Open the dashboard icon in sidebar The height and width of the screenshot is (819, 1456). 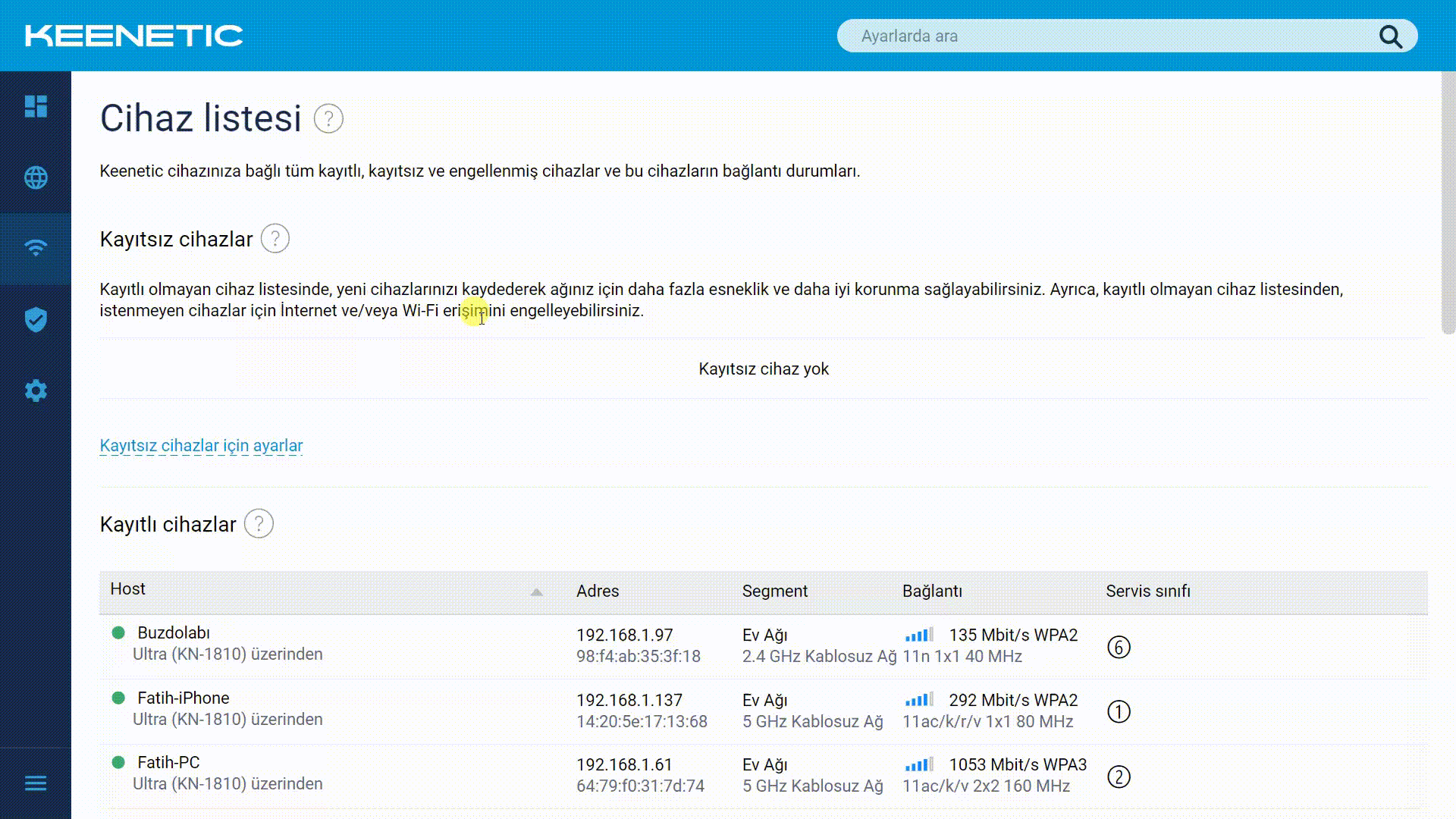coord(36,106)
